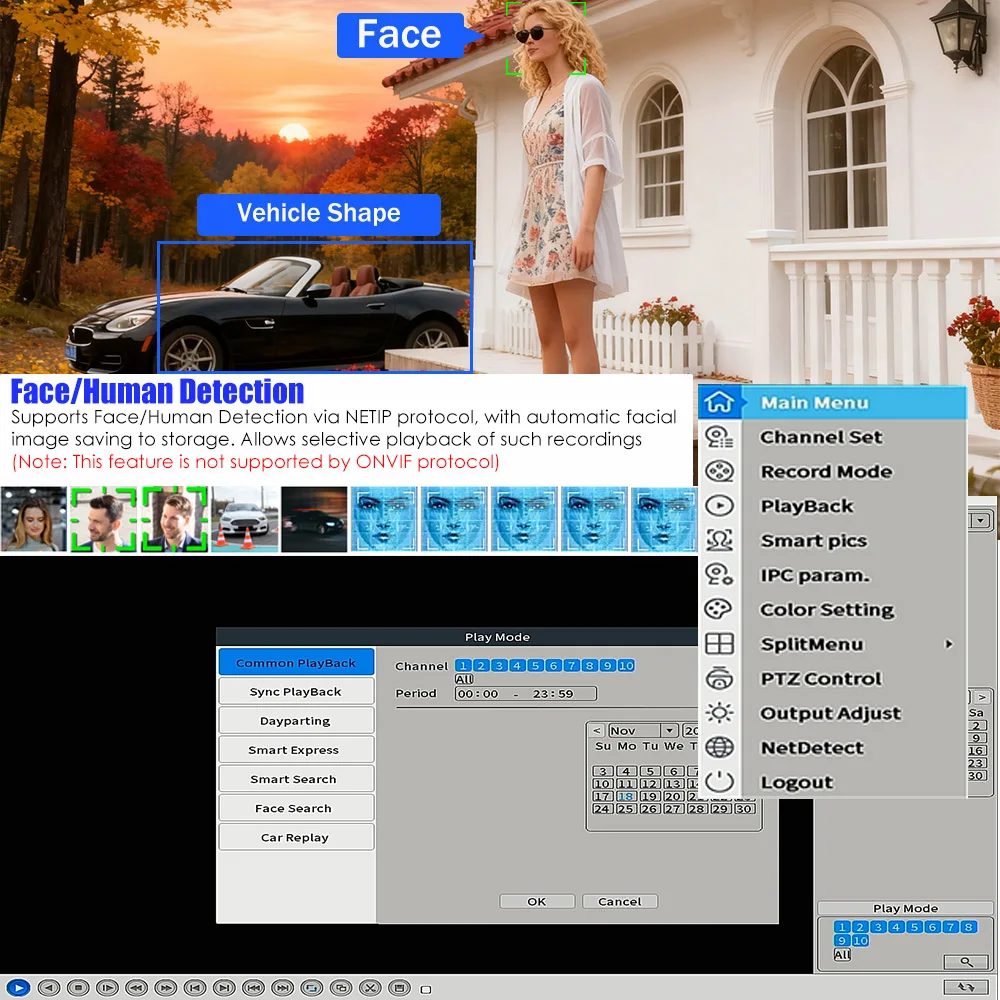Confirm with the OK button
Viewport: 1000px width, 1000px height.
(537, 901)
